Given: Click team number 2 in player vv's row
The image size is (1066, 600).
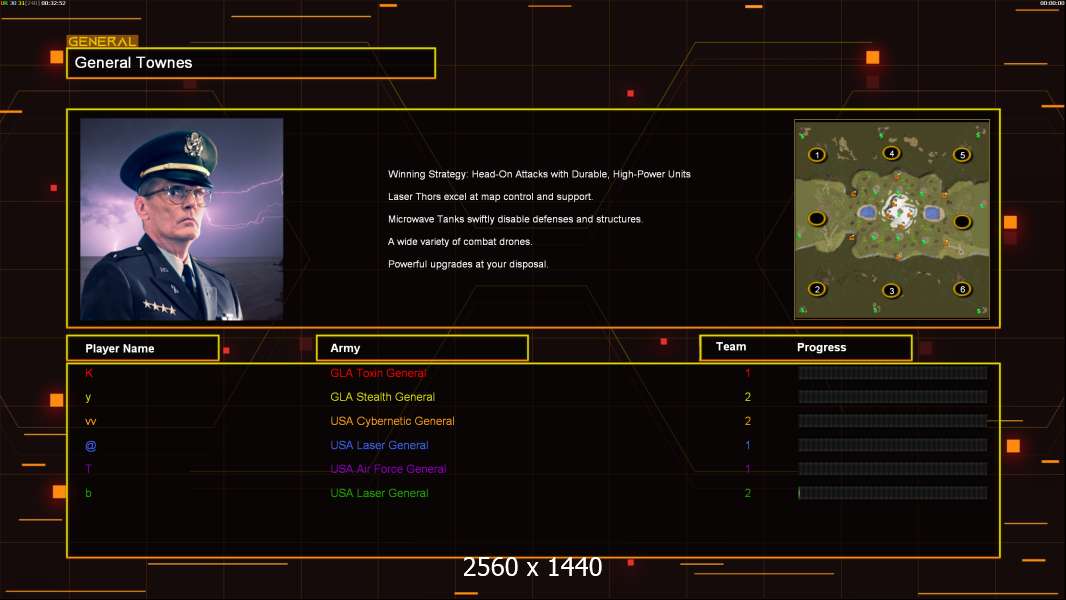Looking at the screenshot, I should [748, 421].
